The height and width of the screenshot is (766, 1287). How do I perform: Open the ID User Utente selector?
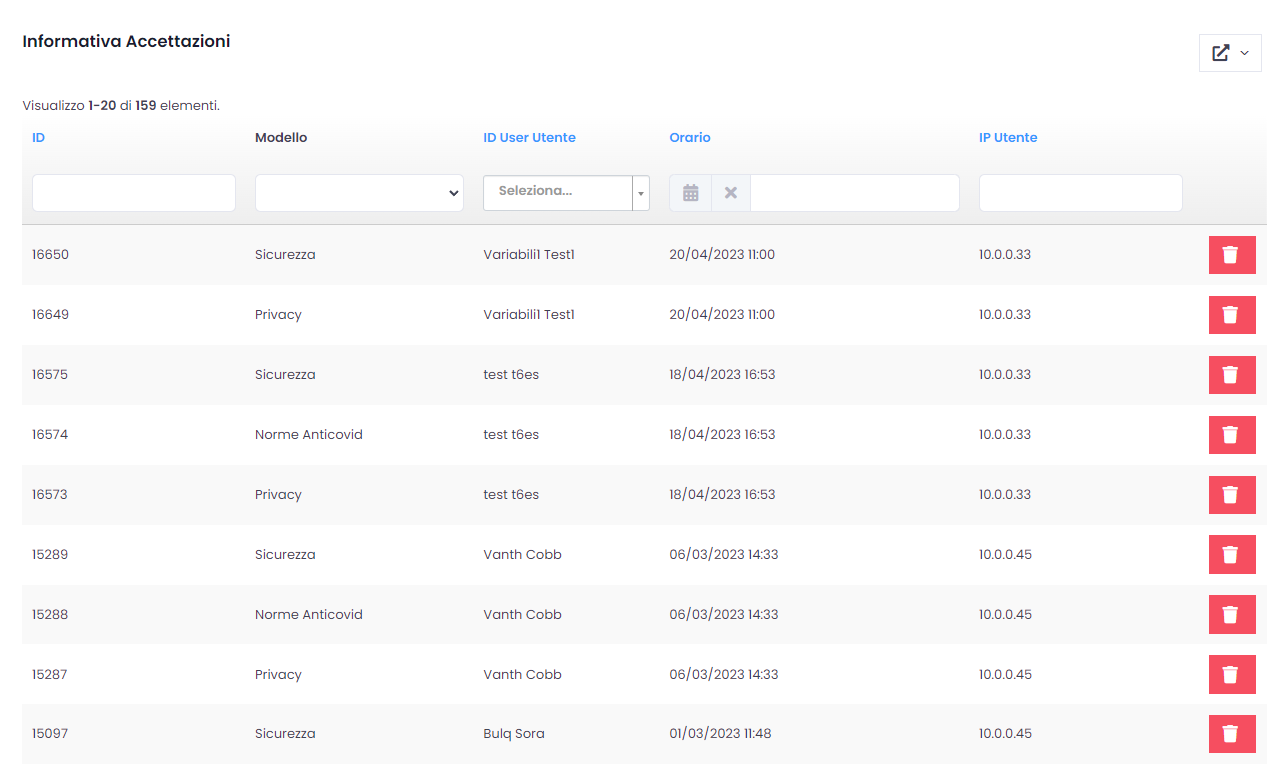tap(566, 192)
